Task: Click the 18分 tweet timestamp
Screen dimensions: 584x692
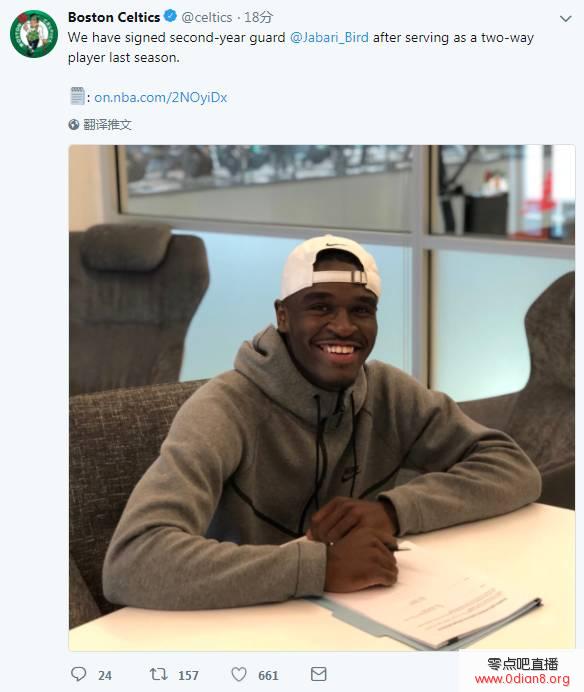Action: click(x=258, y=17)
